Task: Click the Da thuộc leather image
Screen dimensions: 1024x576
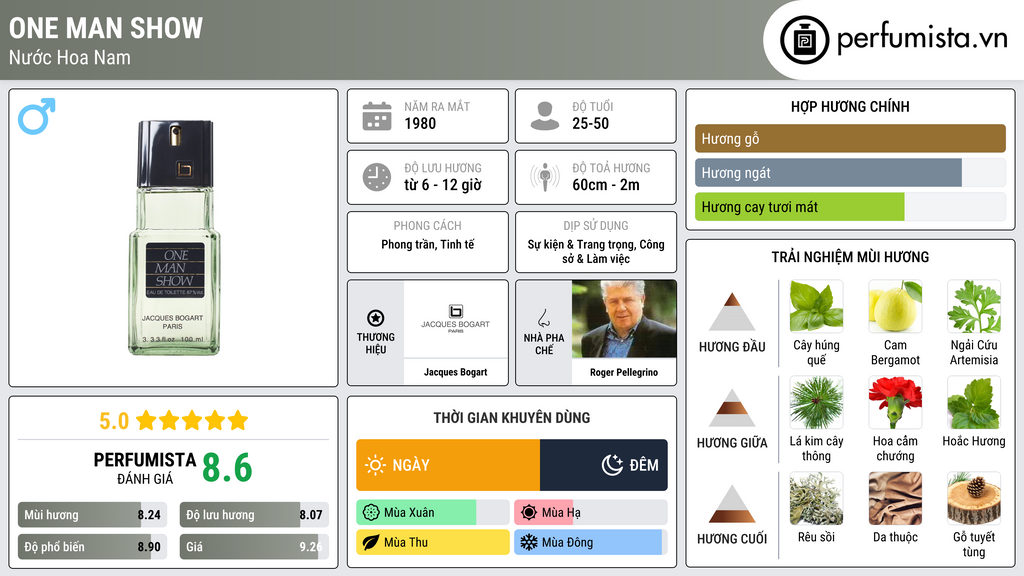Action: 895,498
